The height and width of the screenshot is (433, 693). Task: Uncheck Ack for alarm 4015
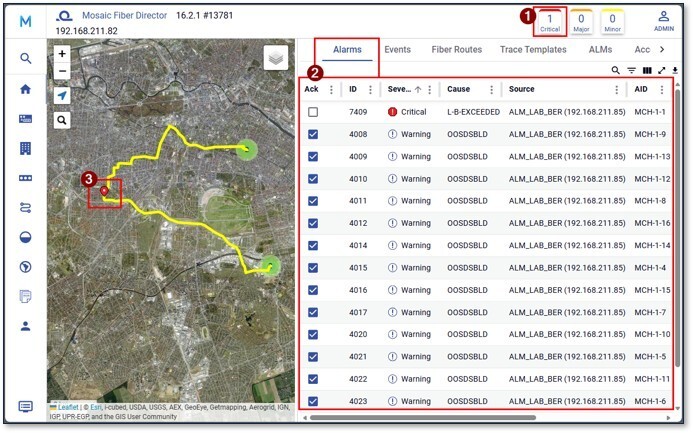[313, 268]
